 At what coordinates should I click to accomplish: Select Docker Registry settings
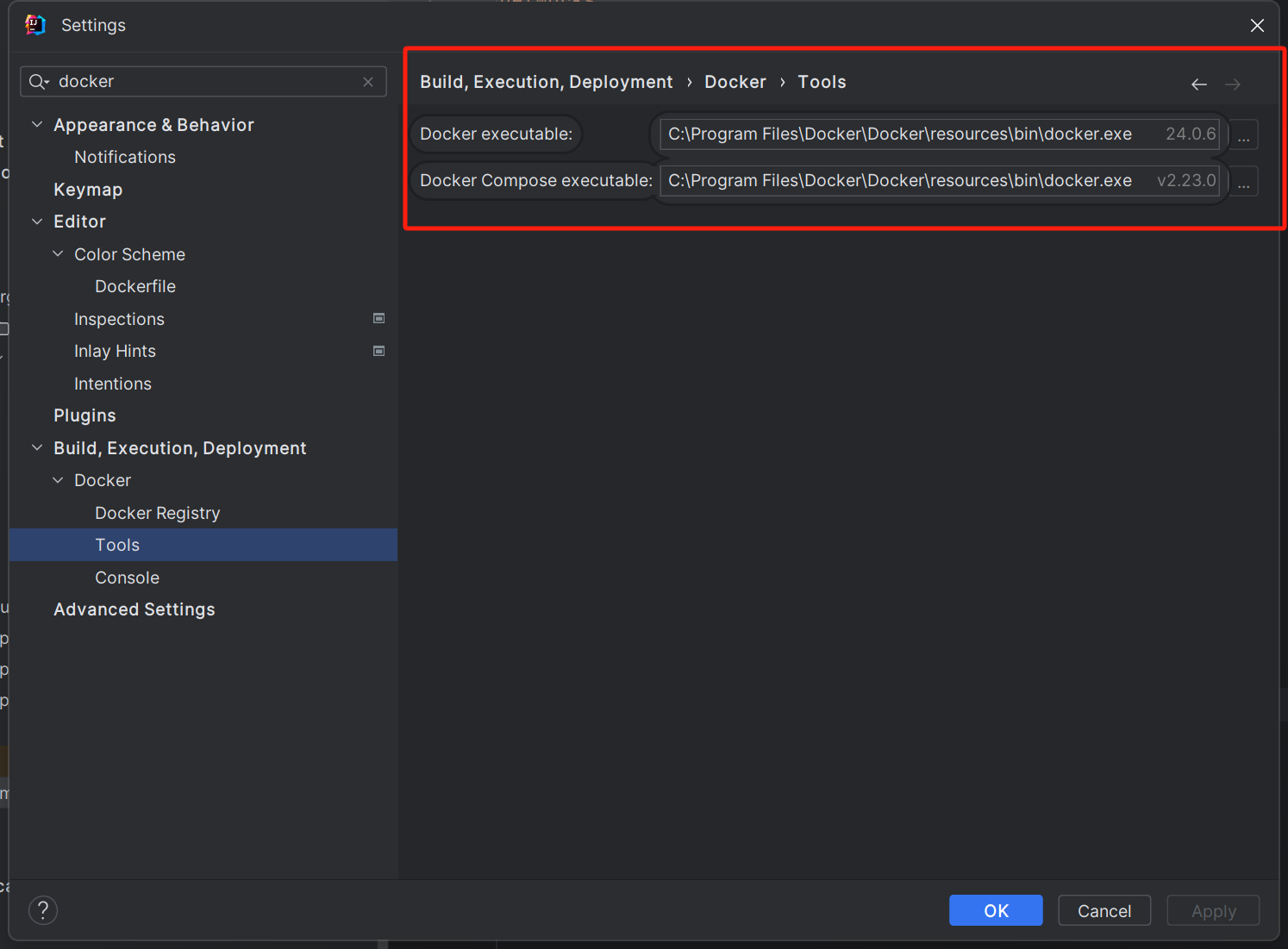point(158,513)
